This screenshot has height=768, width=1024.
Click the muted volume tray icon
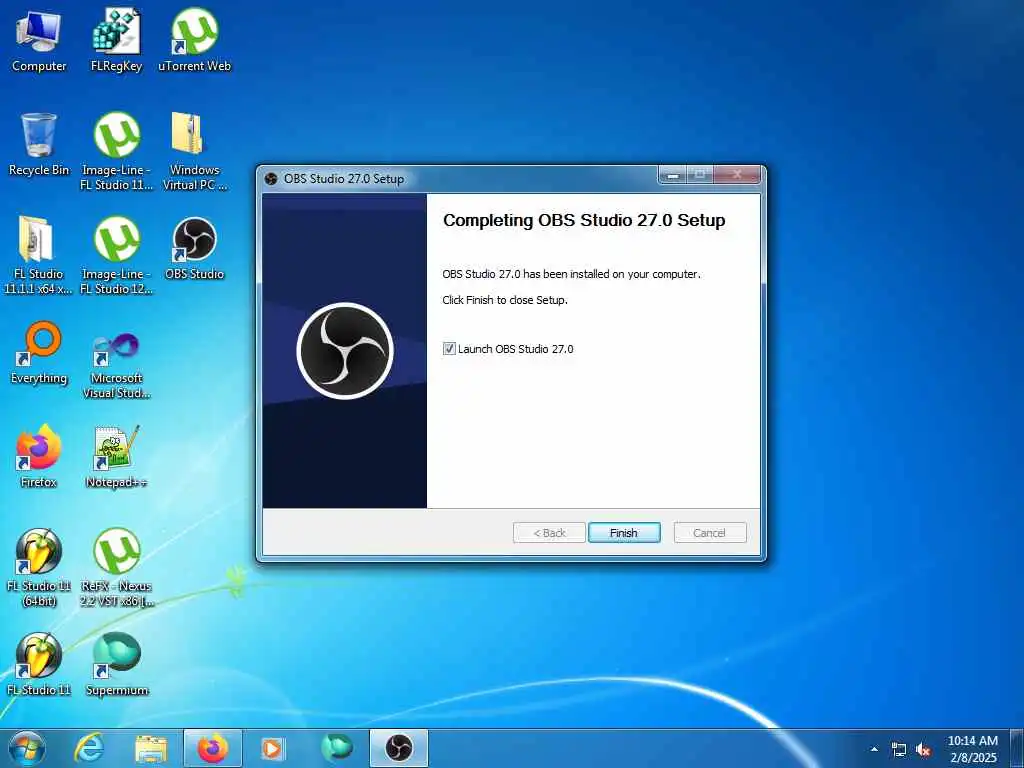pos(923,750)
